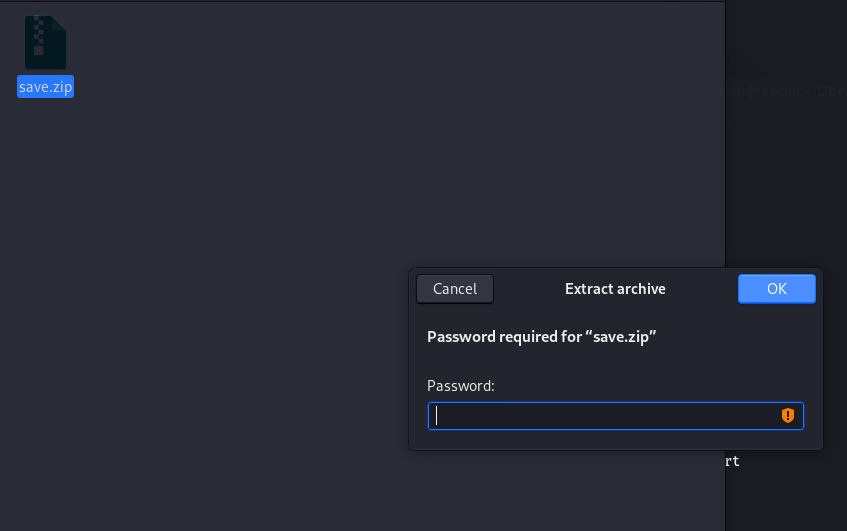Click the highlighted save.zip filename label
This screenshot has width=847, height=531.
(x=45, y=86)
